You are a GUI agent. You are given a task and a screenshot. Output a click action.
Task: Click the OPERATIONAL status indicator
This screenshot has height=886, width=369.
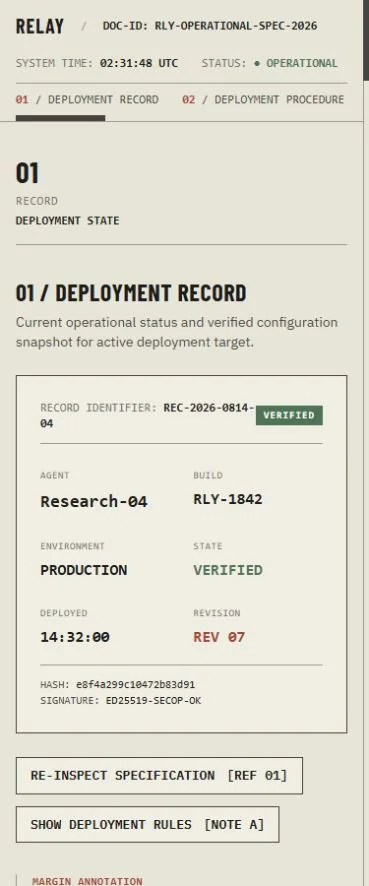(296, 63)
